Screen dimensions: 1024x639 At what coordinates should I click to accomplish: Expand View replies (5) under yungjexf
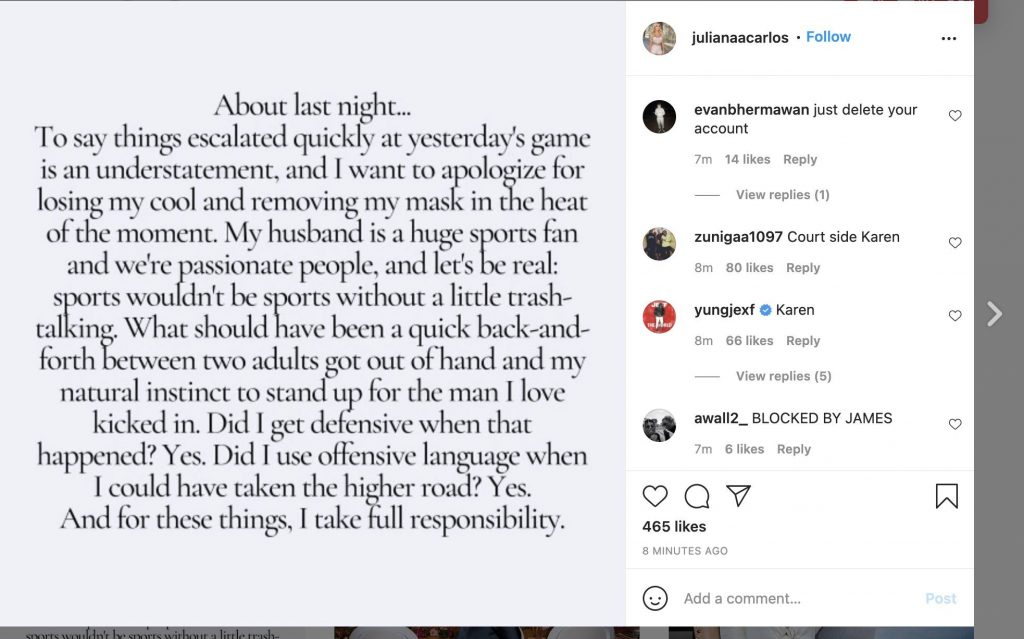coord(782,376)
